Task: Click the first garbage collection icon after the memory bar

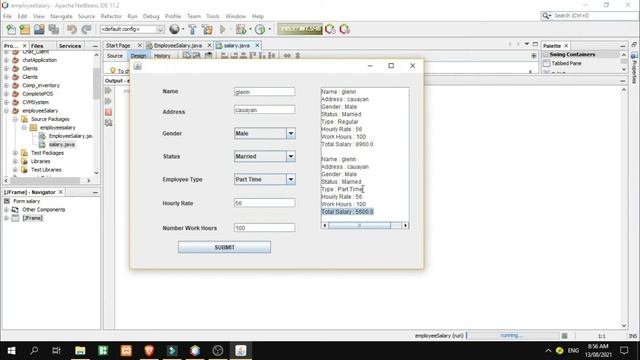Action: point(330,29)
